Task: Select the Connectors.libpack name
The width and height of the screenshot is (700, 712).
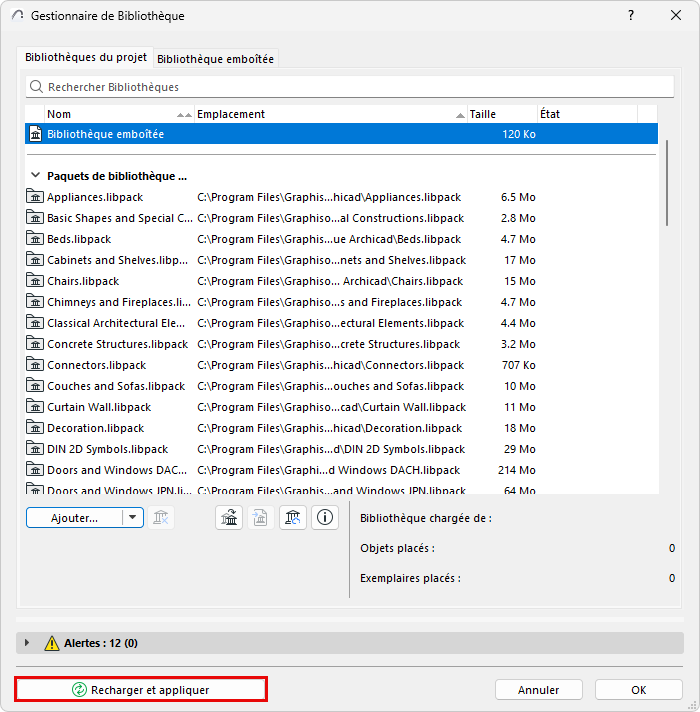Action: [97, 365]
